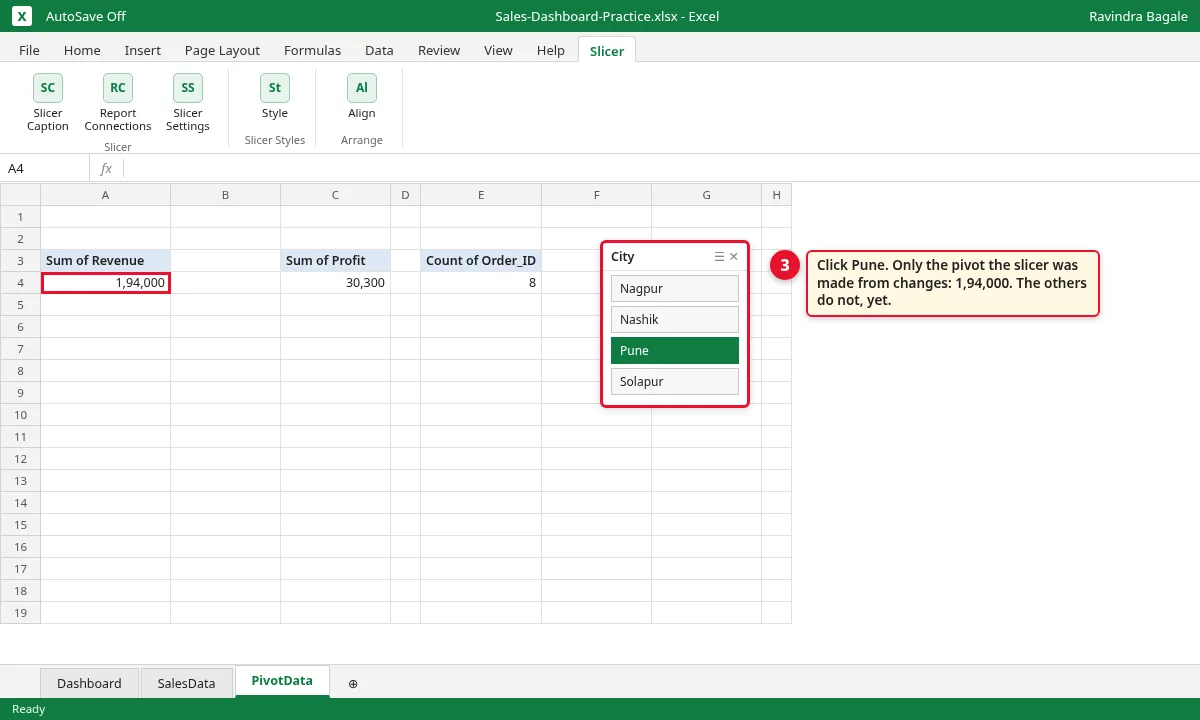Screen dimensions: 1200x720
Task: Click the fx insert function icon
Action: pos(106,169)
